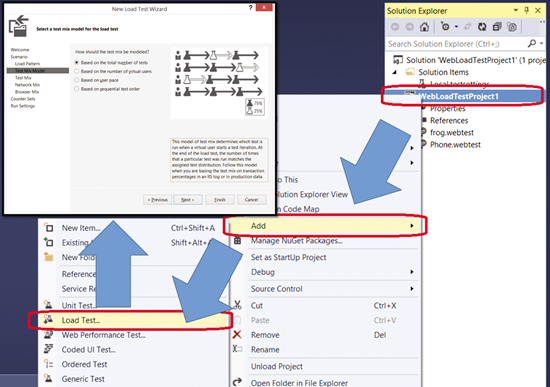
Task: Open the Source Control submenu
Action: point(331,289)
